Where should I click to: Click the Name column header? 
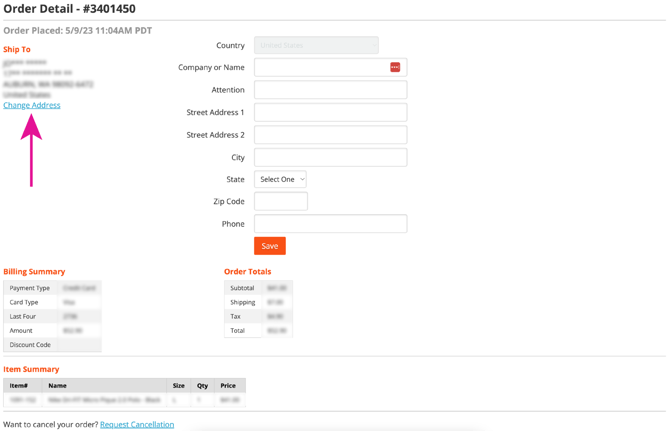57,385
